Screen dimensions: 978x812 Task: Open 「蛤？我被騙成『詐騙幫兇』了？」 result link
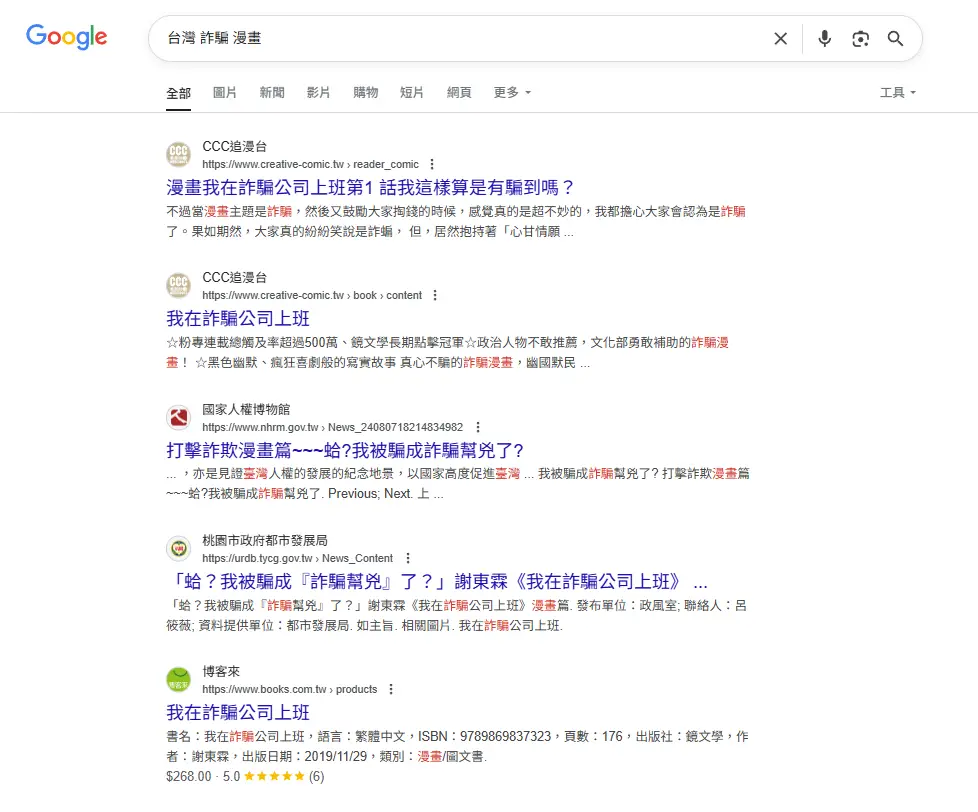[437, 582]
